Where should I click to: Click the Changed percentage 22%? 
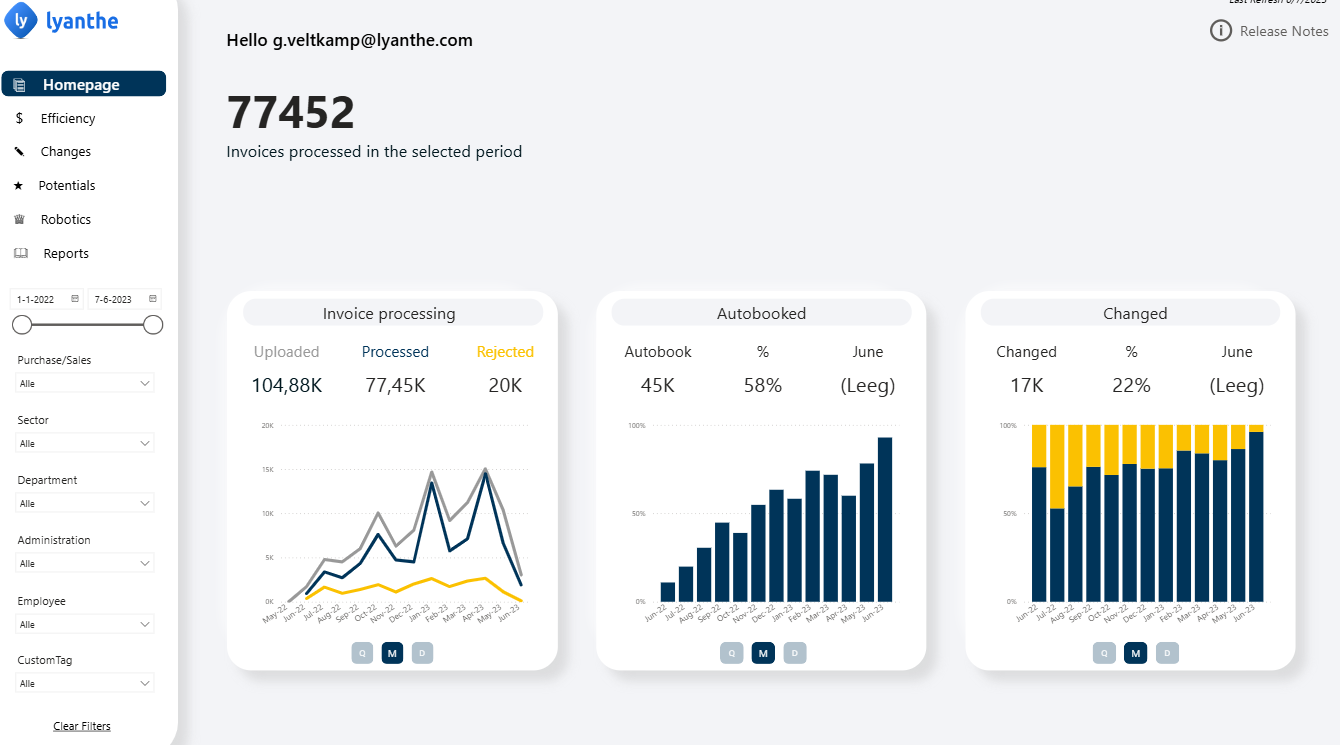[x=1131, y=385]
